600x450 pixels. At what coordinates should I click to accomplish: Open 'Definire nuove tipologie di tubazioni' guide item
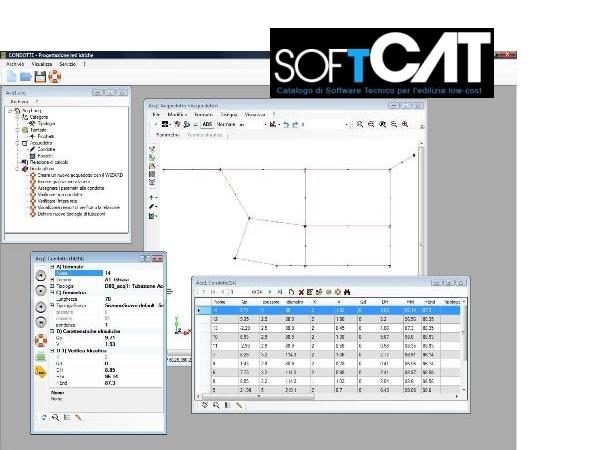(x=71, y=214)
